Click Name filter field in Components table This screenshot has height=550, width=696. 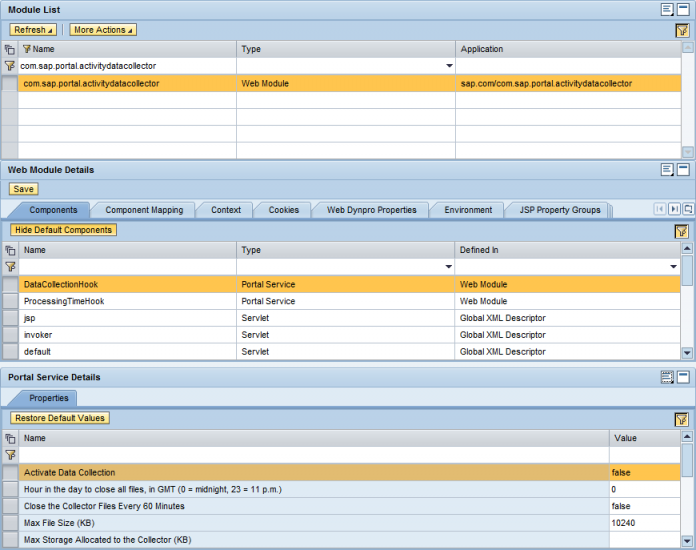[127, 267]
